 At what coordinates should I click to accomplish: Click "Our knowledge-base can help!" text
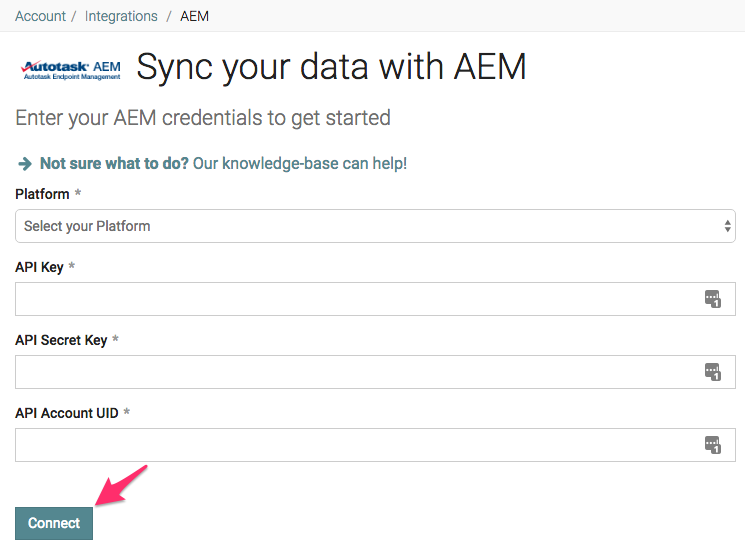coord(300,163)
